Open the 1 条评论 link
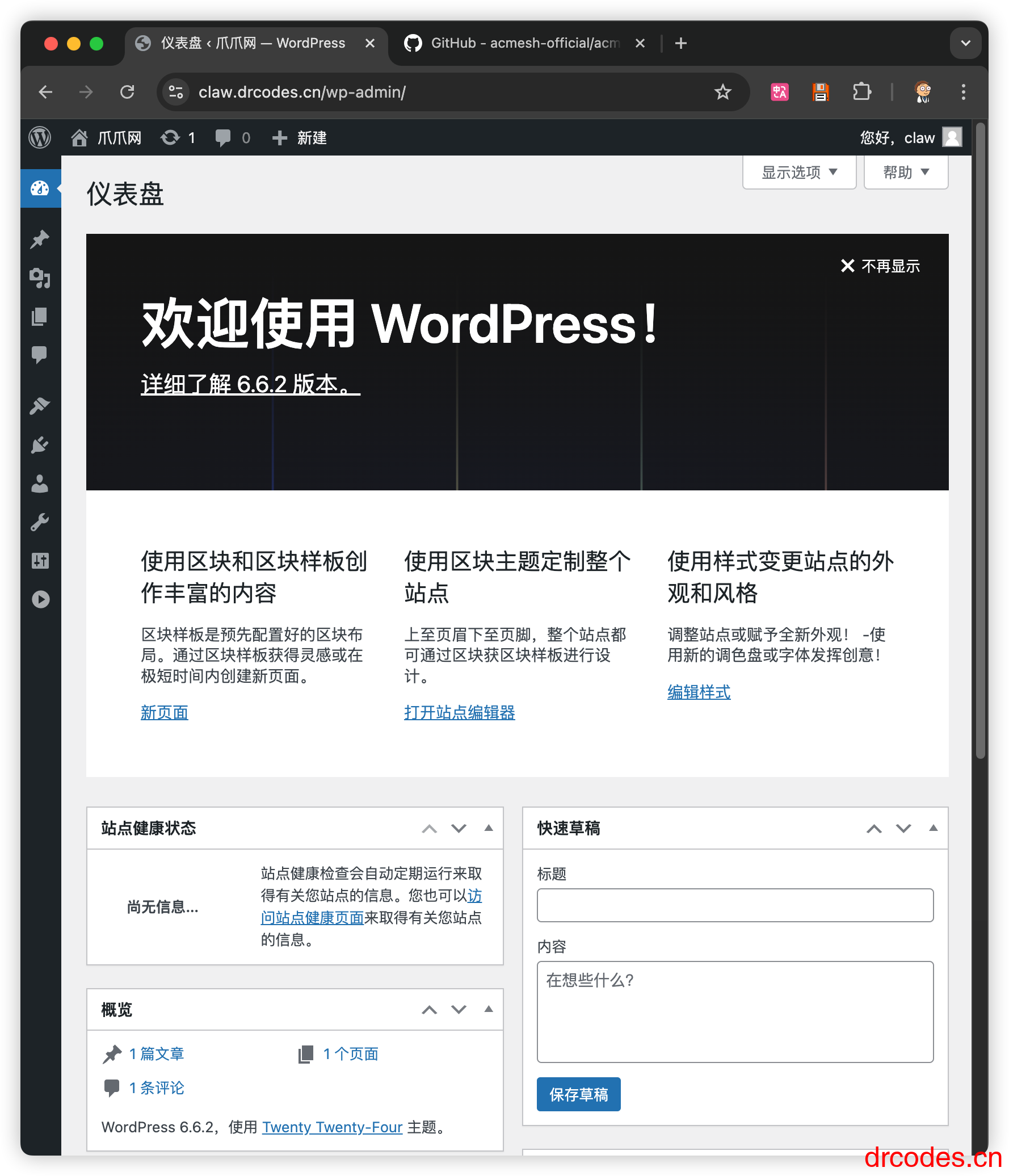This screenshot has width=1009, height=1176. [x=157, y=1088]
